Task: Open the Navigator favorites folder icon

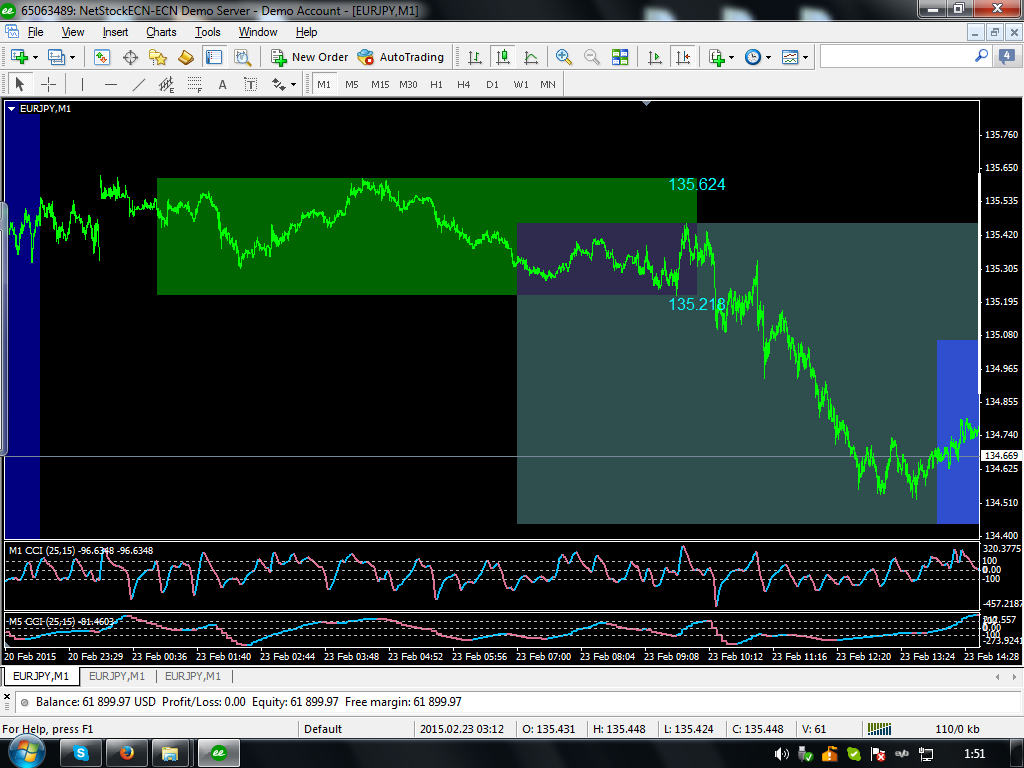Action: 158,57
